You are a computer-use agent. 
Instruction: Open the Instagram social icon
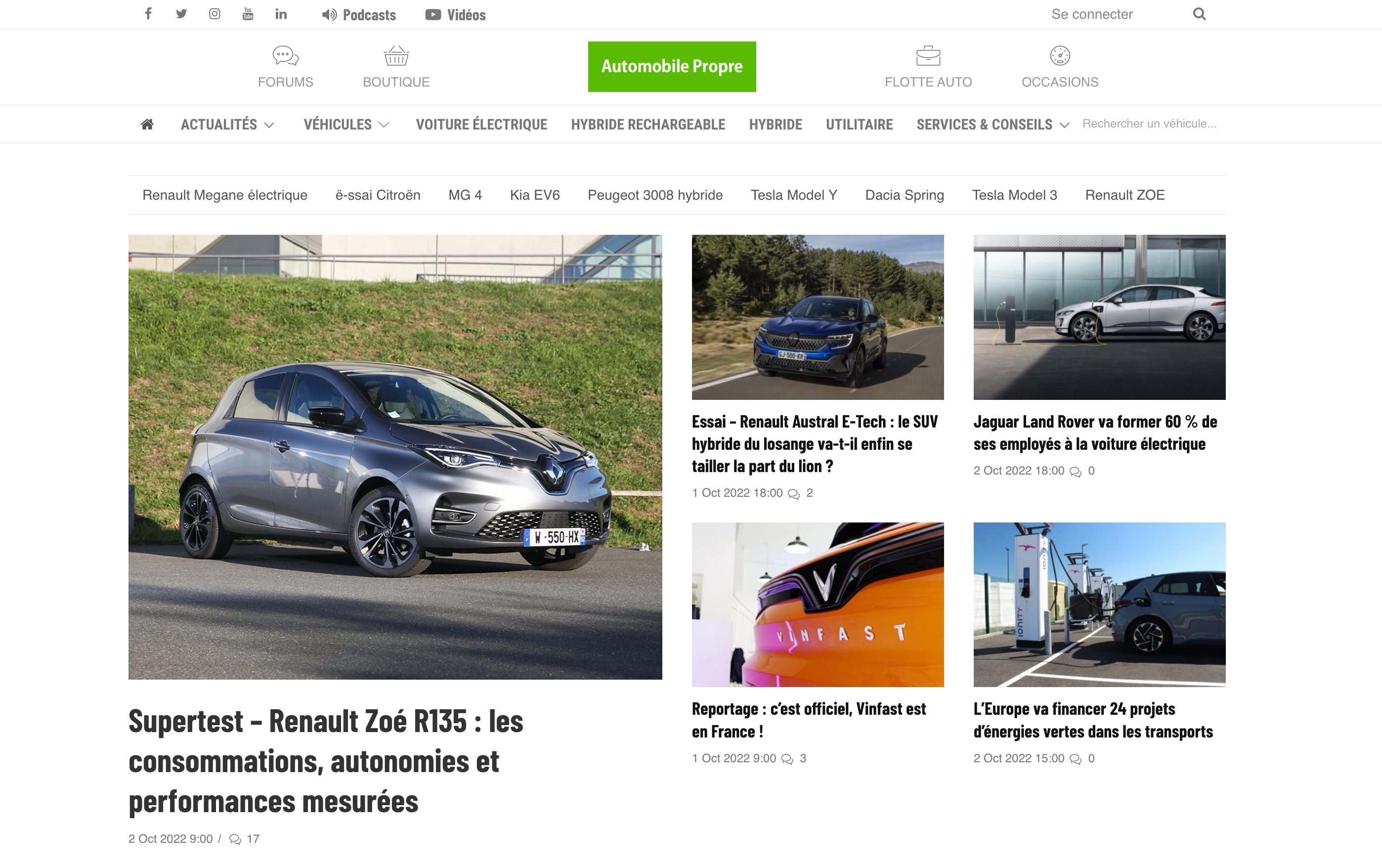pos(215,14)
